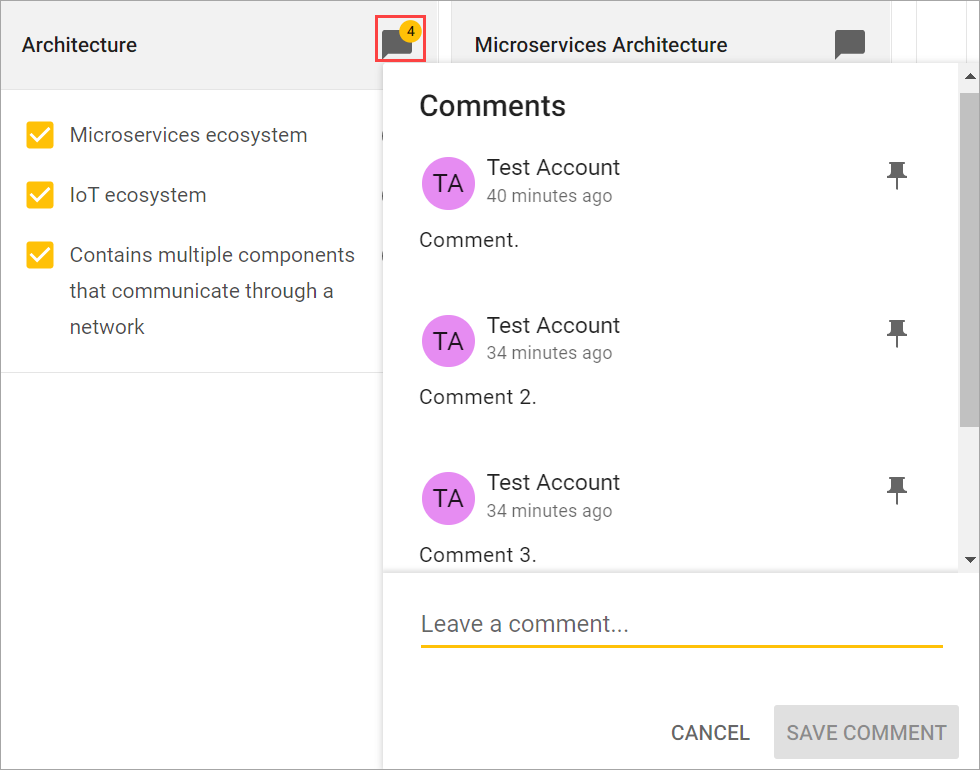Pin the 'Comment 2.' entry
The height and width of the screenshot is (770, 980).
(x=897, y=333)
